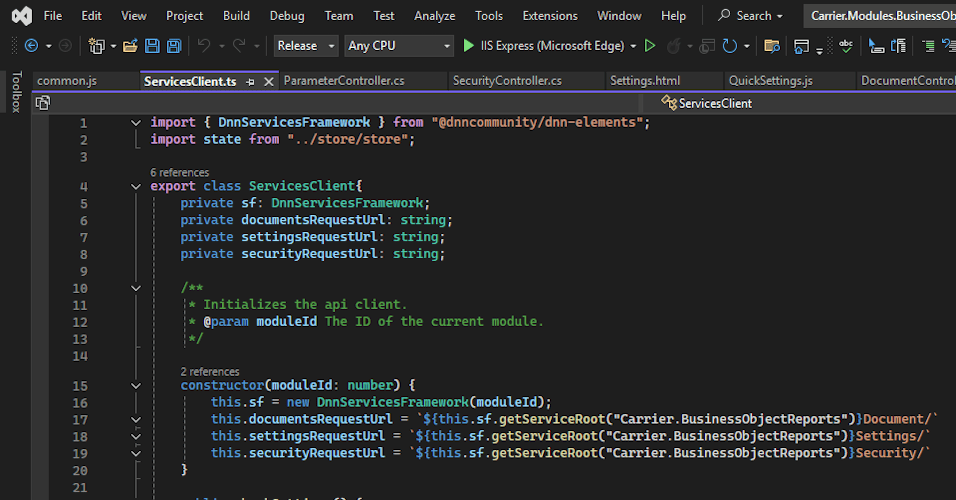Close the ServicesClient.ts tab
Image resolution: width=956 pixels, height=500 pixels.
(268, 81)
